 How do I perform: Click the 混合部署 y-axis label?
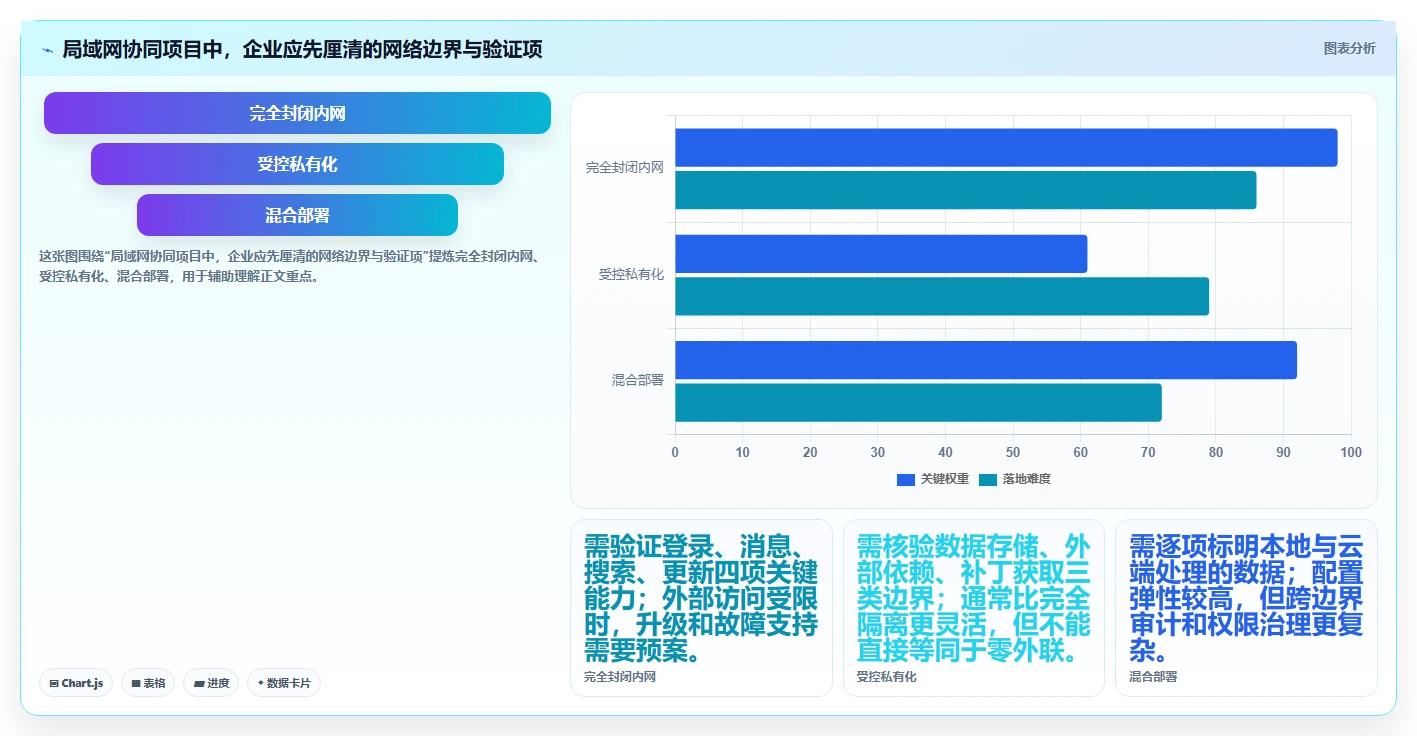coord(638,380)
